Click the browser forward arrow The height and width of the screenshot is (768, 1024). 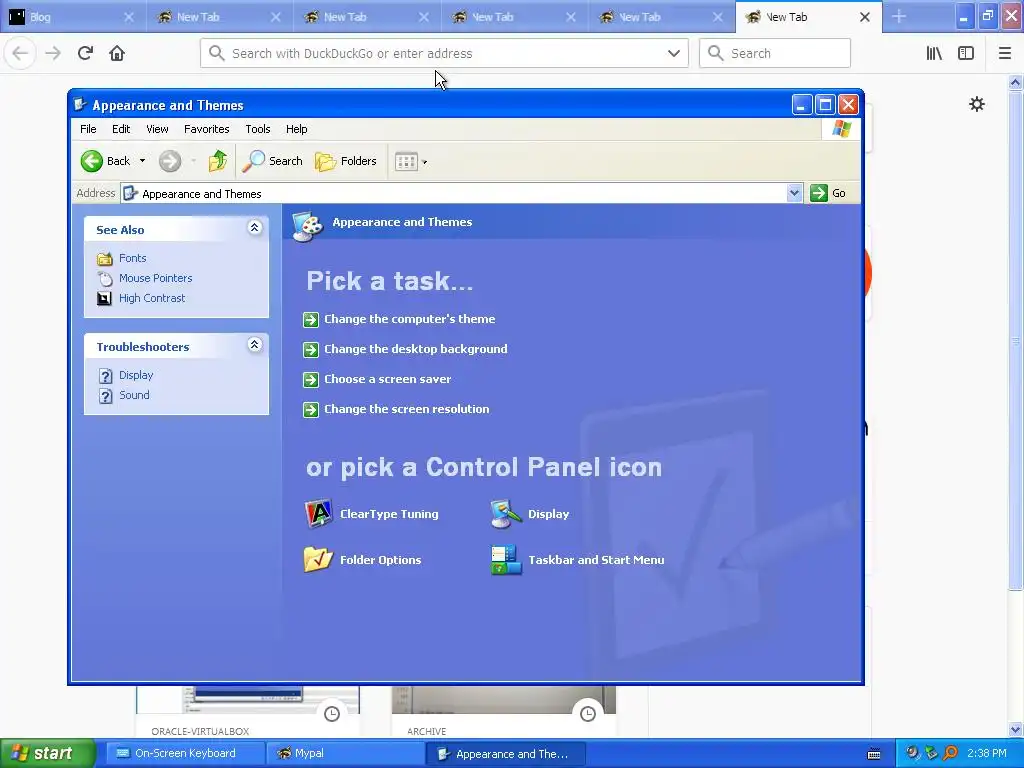53,53
